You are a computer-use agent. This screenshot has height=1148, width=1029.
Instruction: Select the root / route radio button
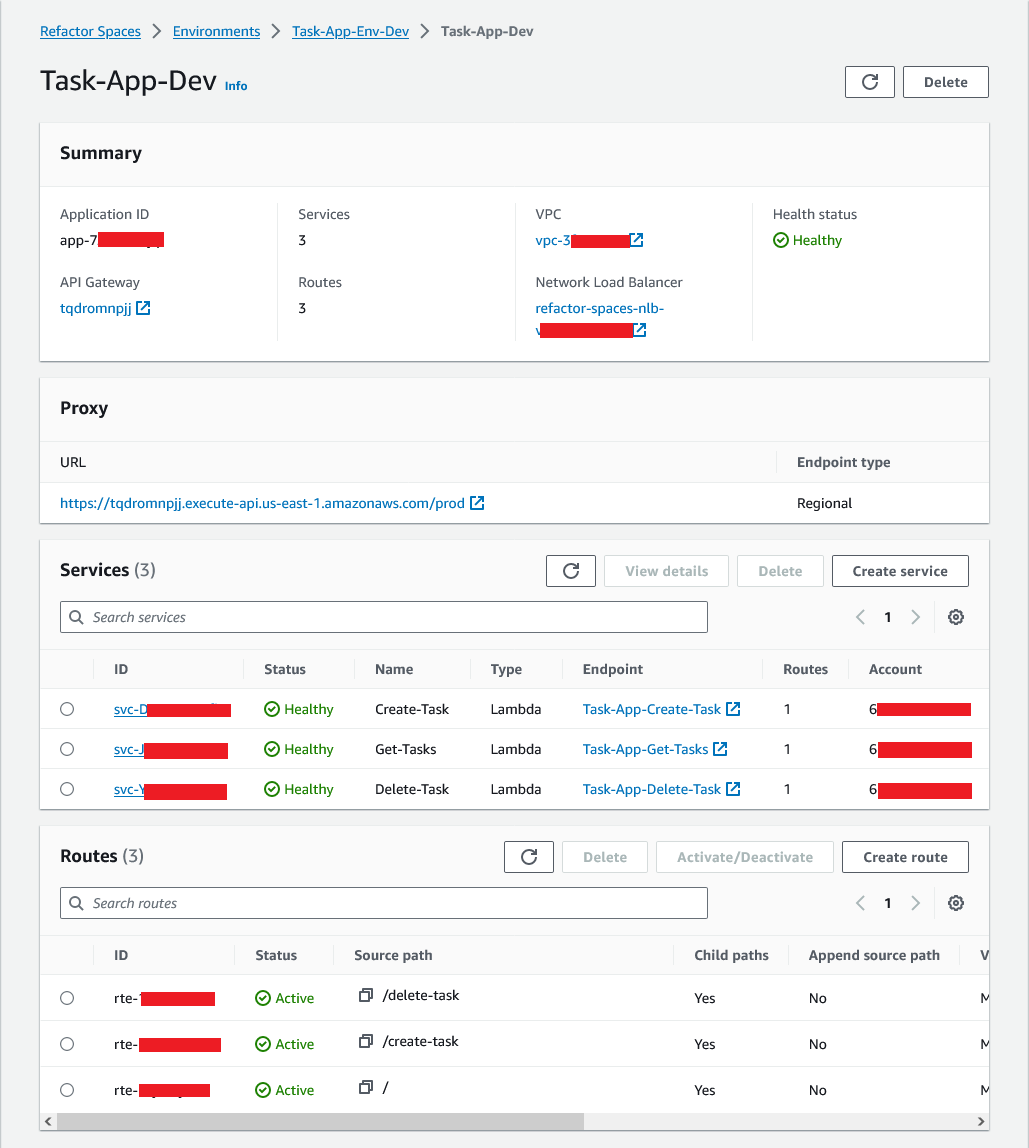[67, 1090]
